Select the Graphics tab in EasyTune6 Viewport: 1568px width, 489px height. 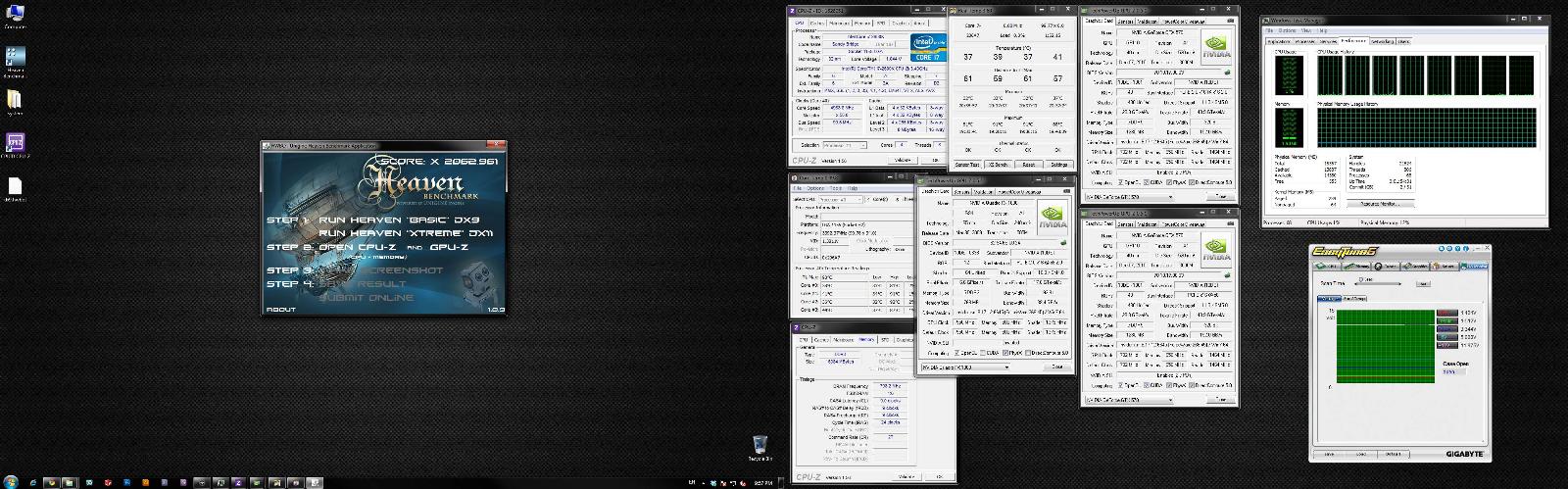point(1415,267)
